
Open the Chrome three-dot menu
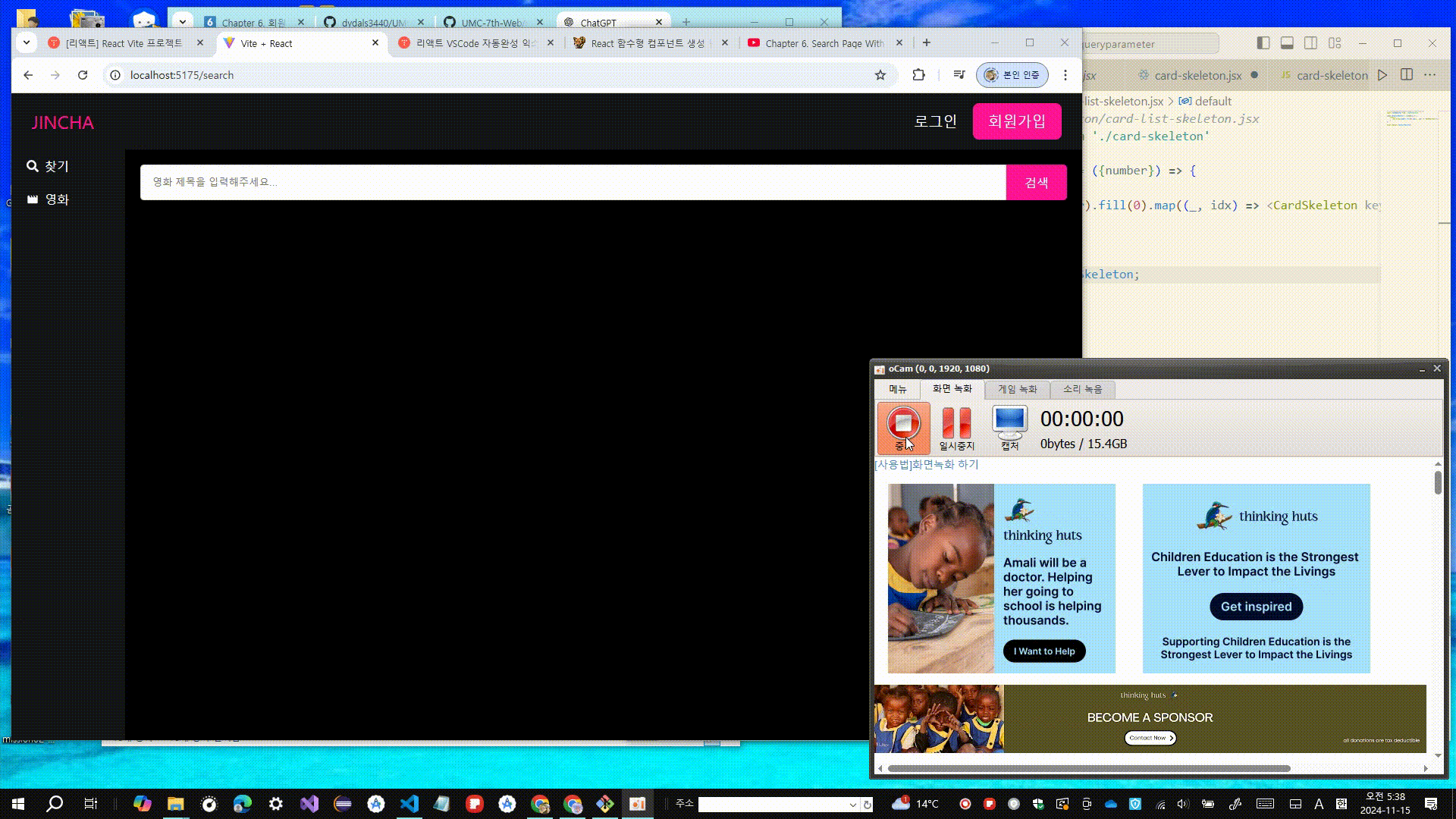click(1065, 75)
